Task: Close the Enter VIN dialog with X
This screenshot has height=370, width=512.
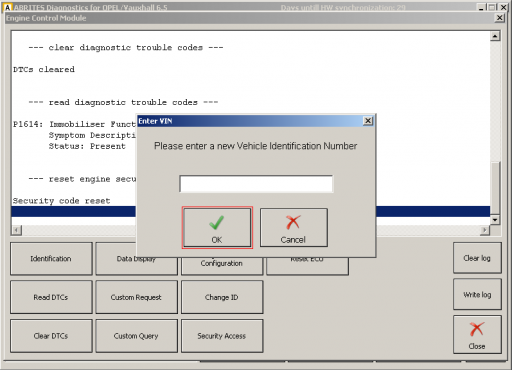Action: coord(368,121)
